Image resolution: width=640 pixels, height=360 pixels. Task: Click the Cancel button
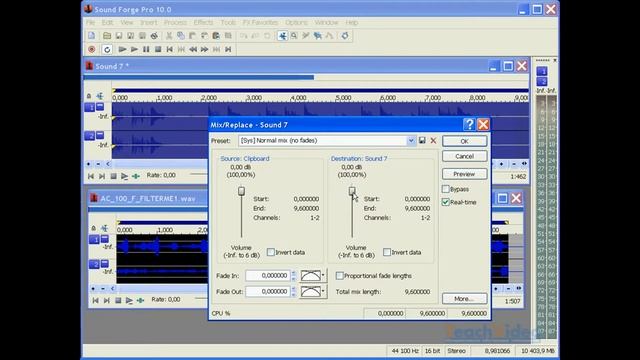(464, 156)
